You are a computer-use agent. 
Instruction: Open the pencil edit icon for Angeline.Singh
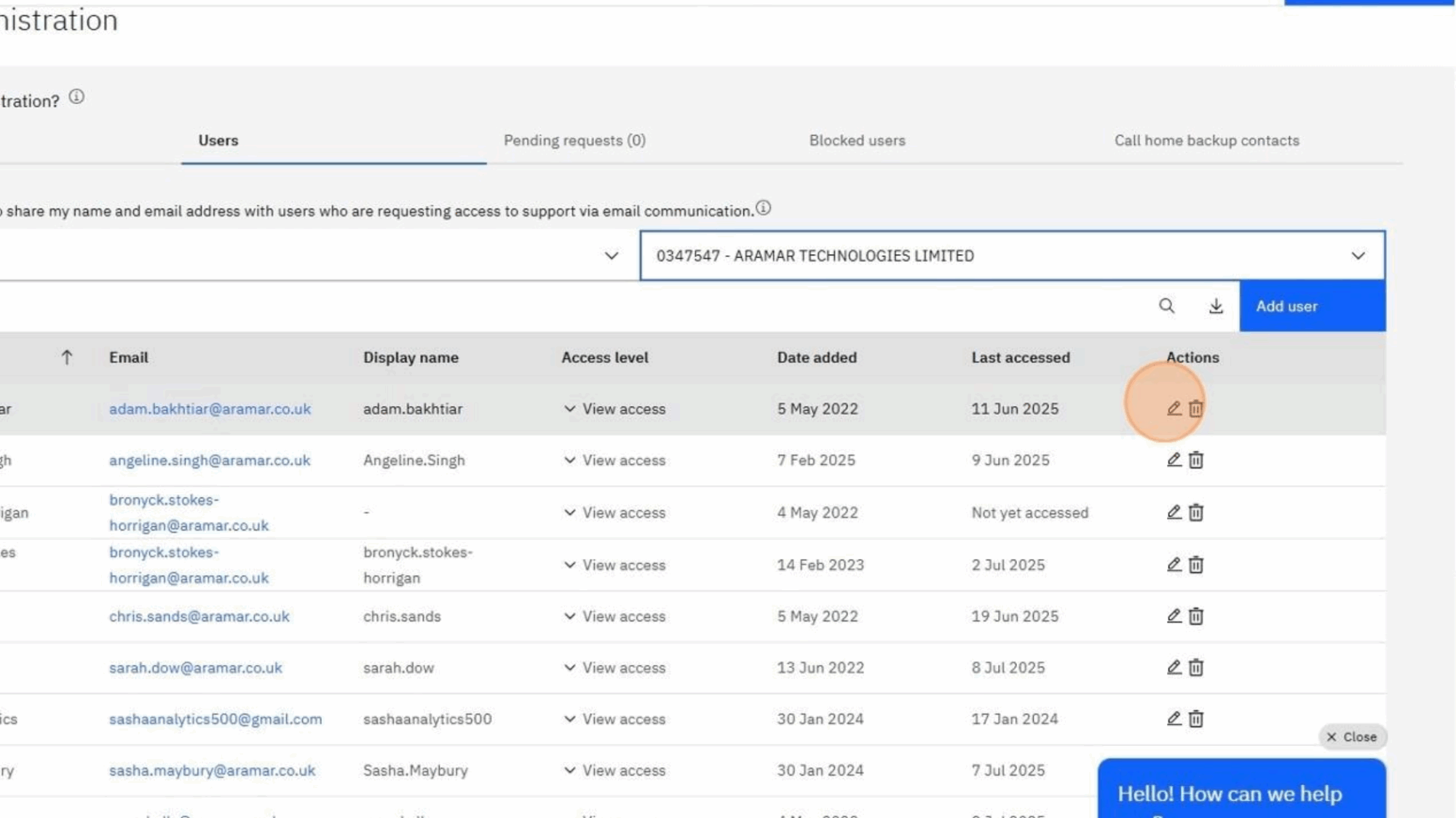click(x=1174, y=460)
